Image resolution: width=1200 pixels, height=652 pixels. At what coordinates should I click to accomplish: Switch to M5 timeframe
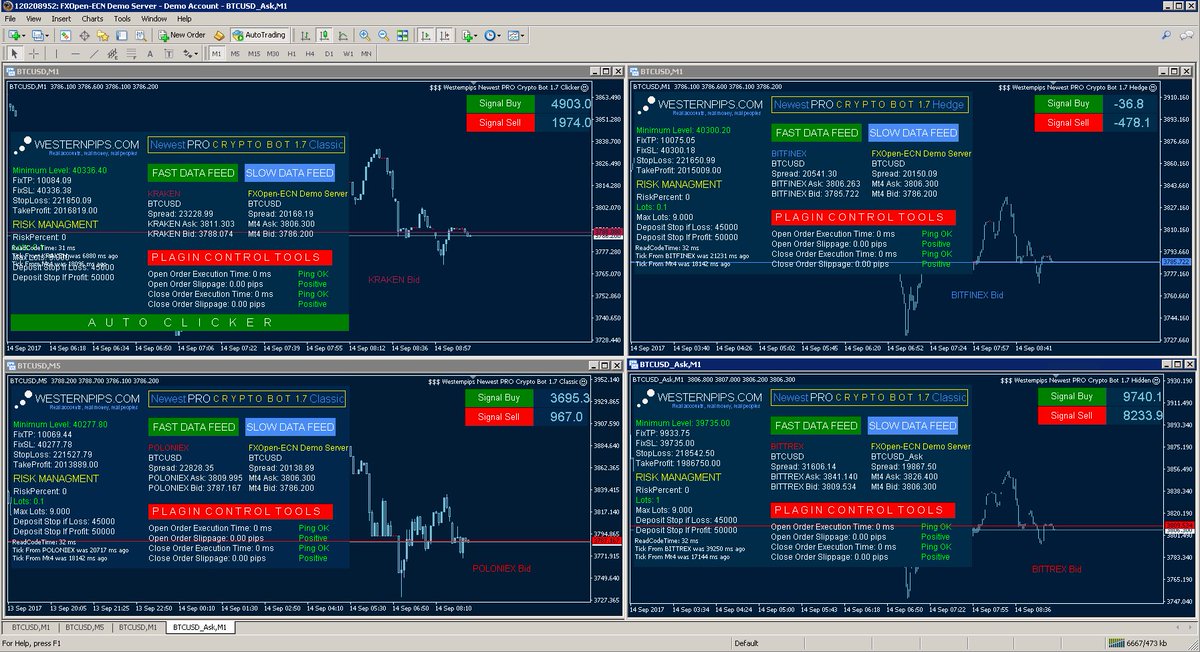coord(235,54)
